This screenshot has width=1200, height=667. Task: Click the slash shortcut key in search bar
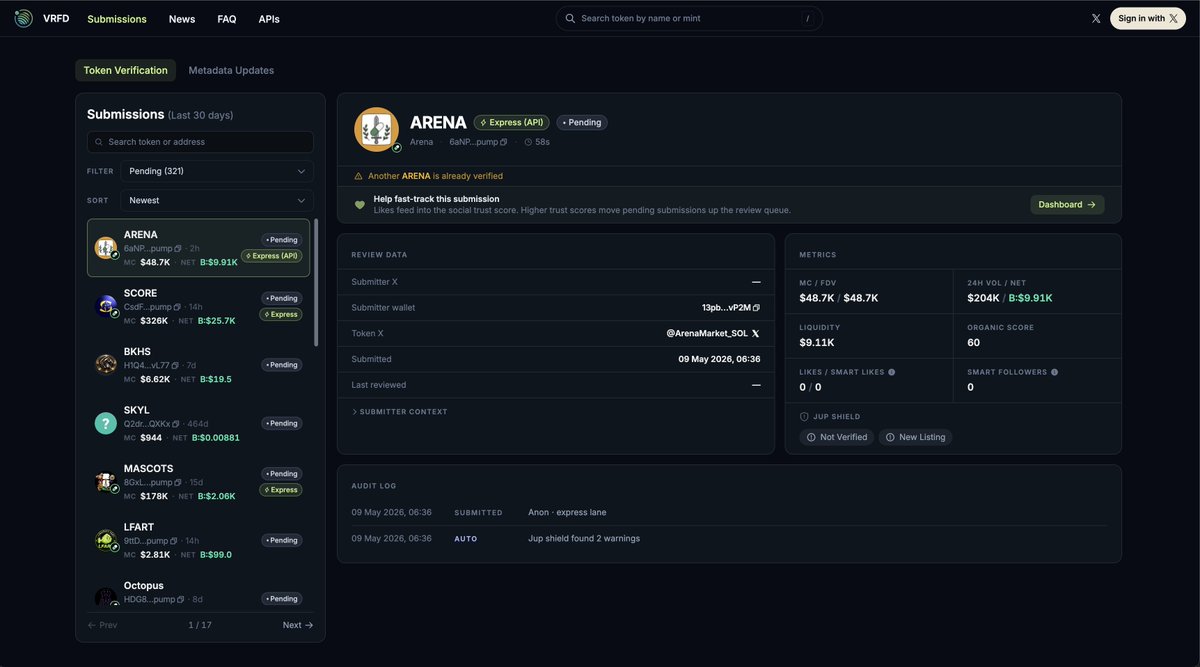point(807,18)
